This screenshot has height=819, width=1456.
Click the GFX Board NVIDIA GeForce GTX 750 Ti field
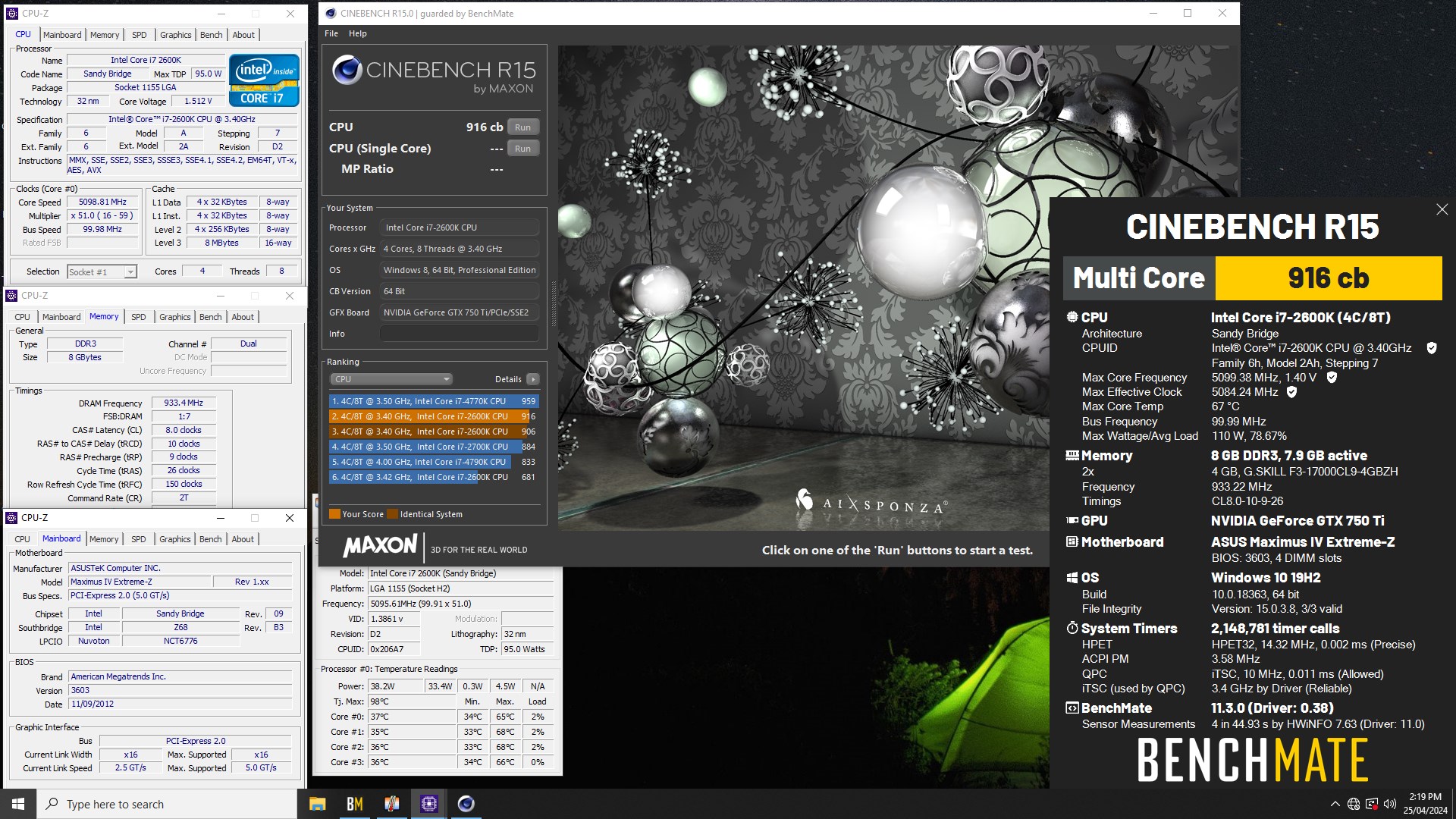coord(460,312)
